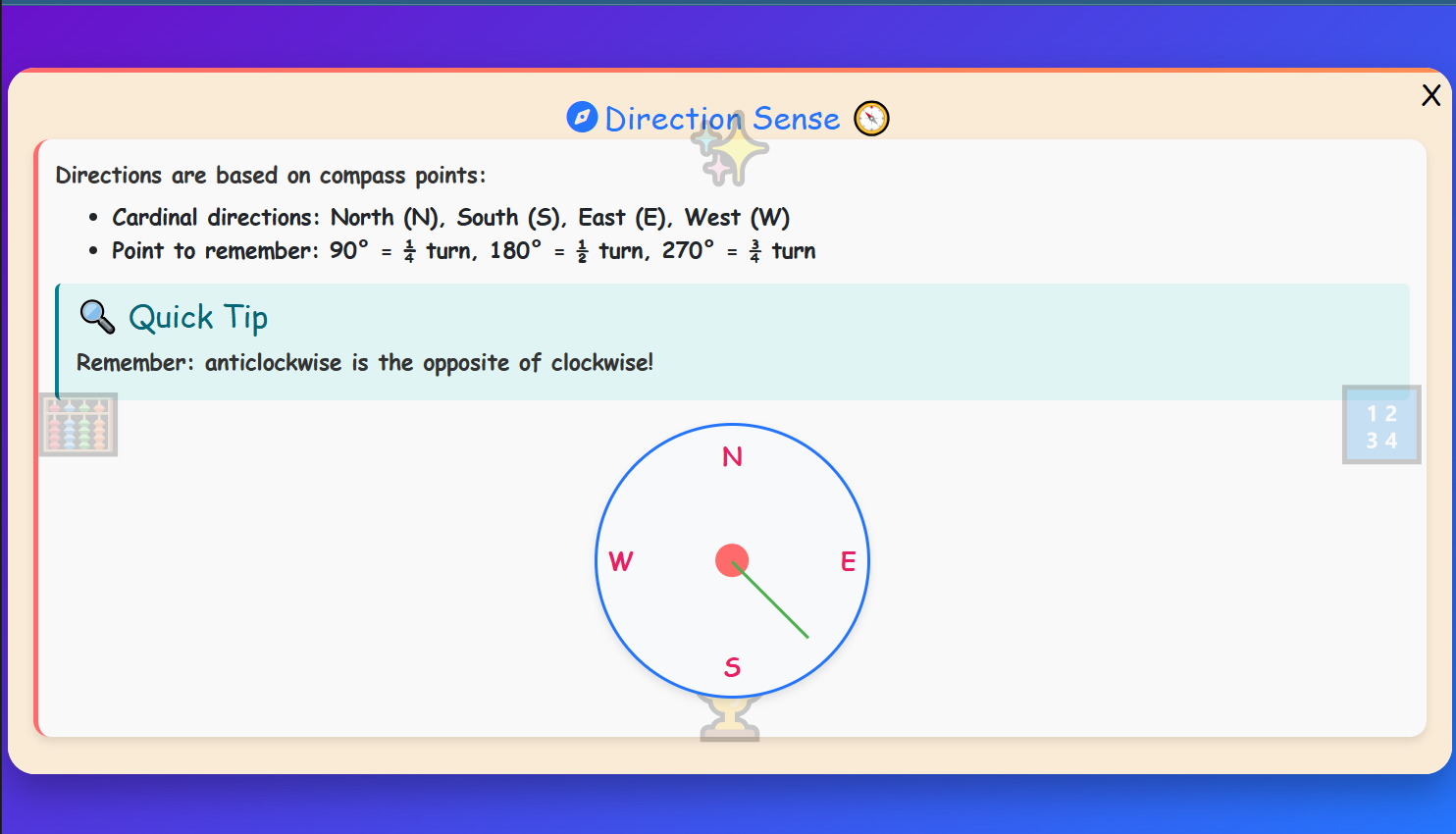Click the Direction Sense title text
Viewport: 1456px width, 834px height.
pos(722,119)
